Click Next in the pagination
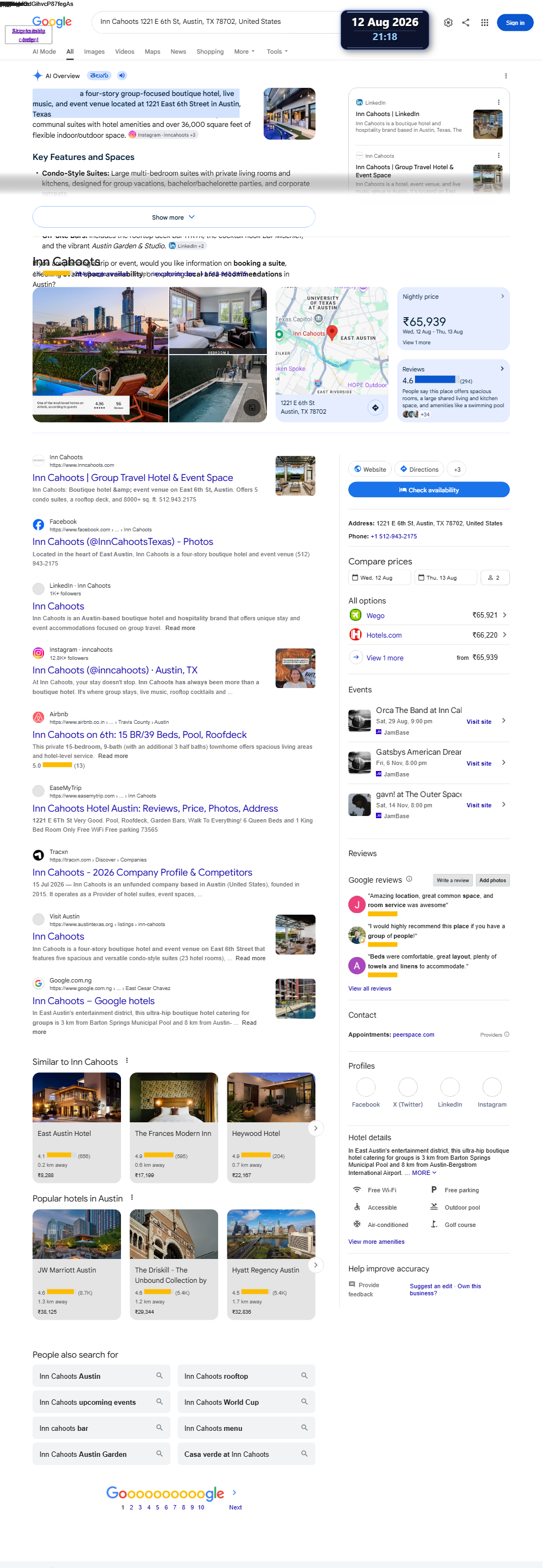549x1568 pixels. [x=235, y=1507]
